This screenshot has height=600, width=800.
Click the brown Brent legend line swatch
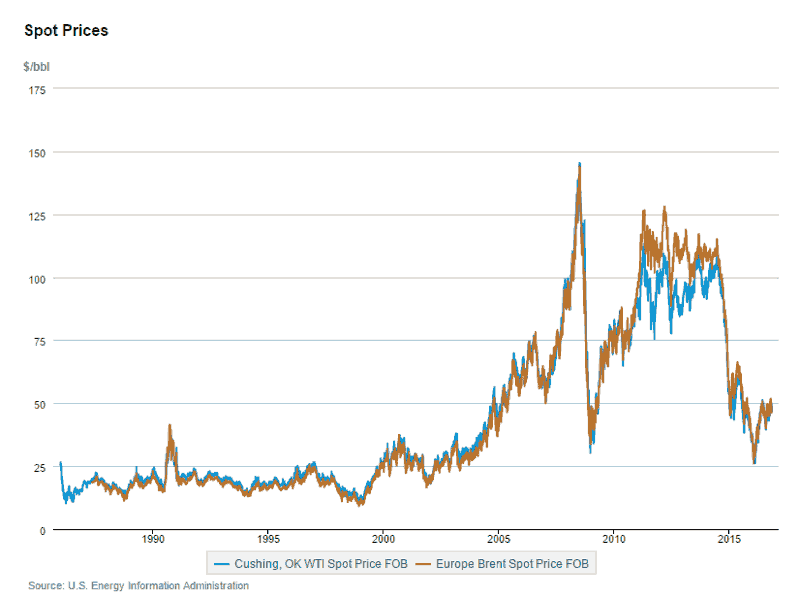pos(423,564)
